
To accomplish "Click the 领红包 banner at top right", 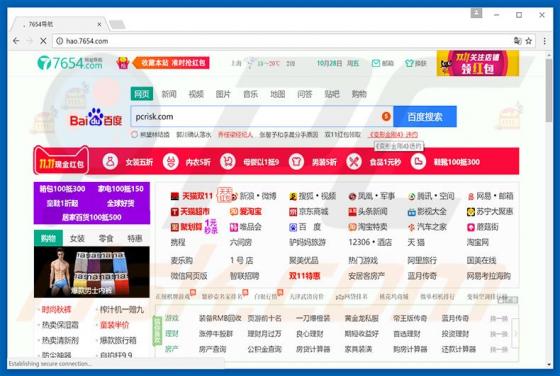I will (x=478, y=63).
